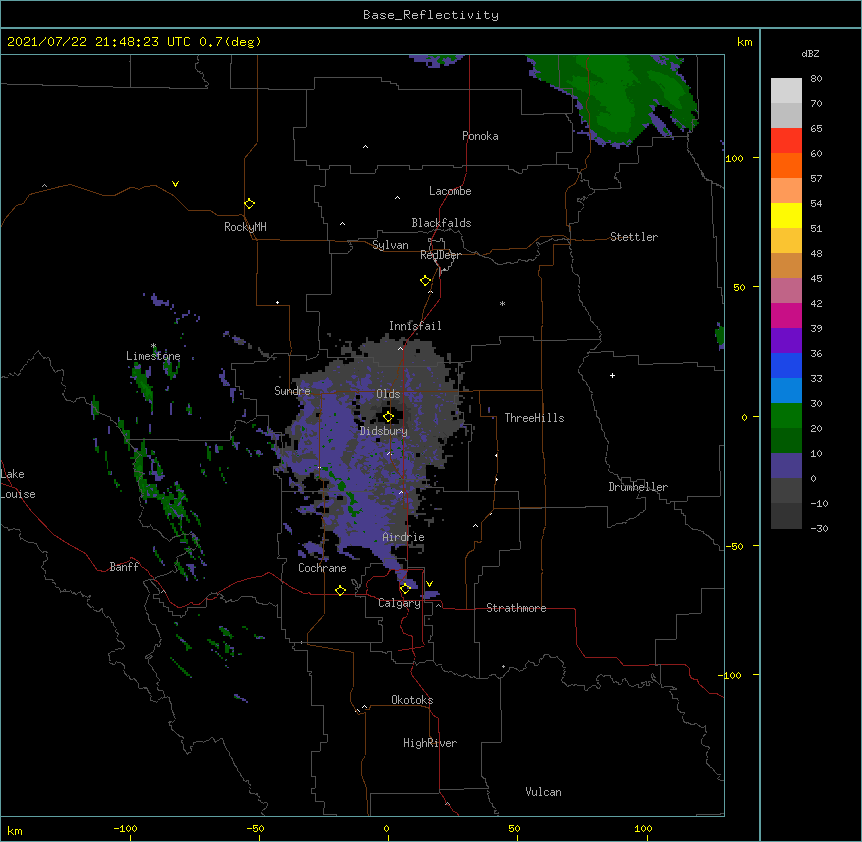862x842 pixels.
Task: Click the yellow diamond marker below Cochrane
Action: tap(340, 590)
